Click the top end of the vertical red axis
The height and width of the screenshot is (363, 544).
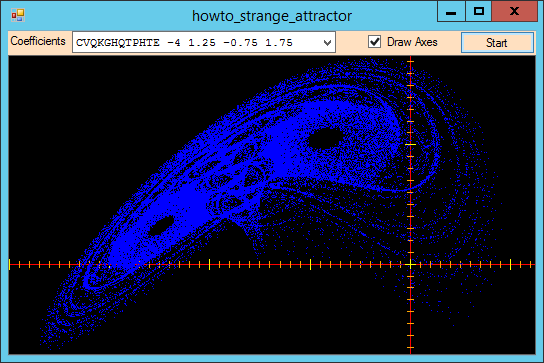point(410,58)
